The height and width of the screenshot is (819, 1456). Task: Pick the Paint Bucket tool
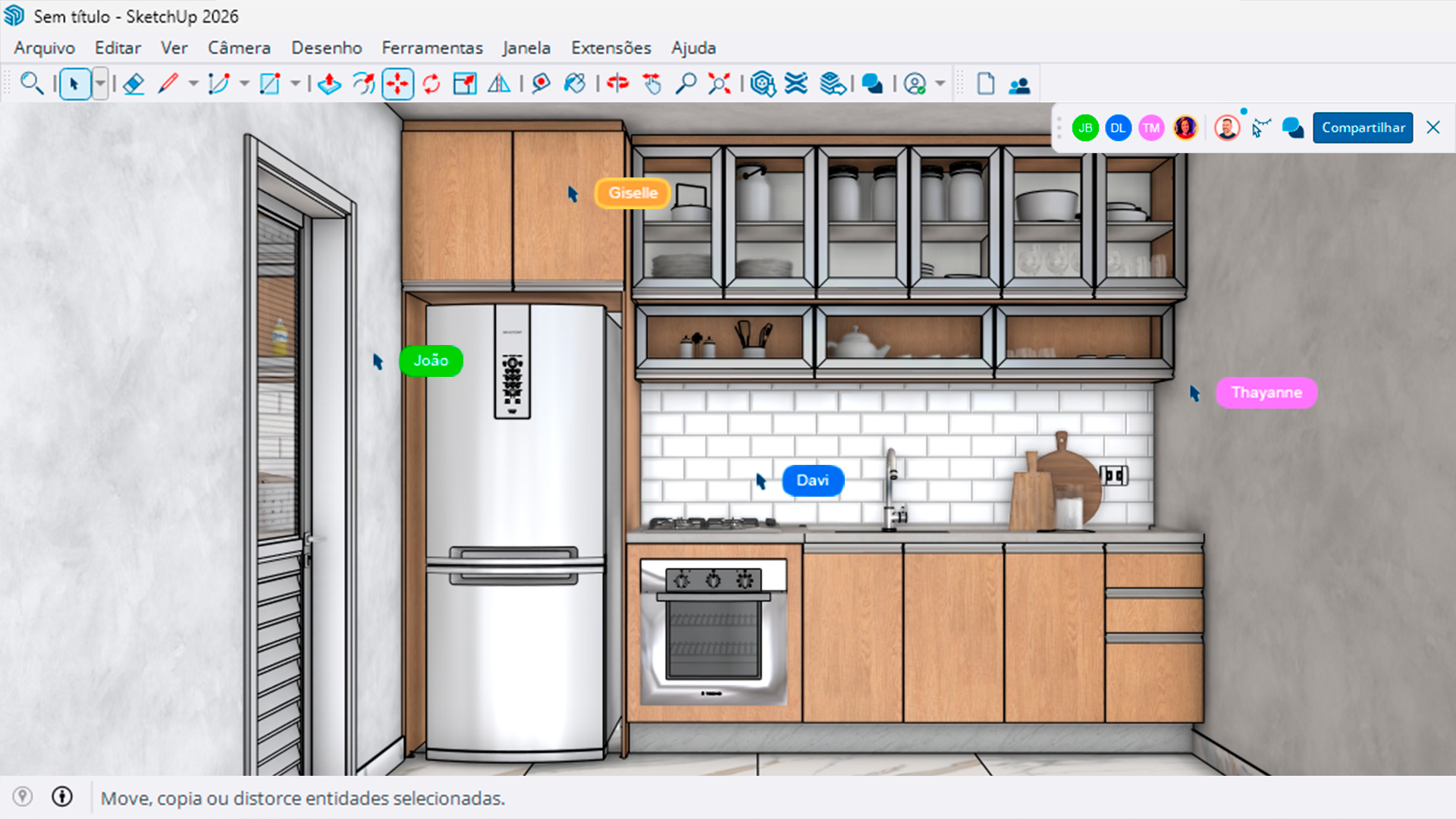click(x=575, y=83)
